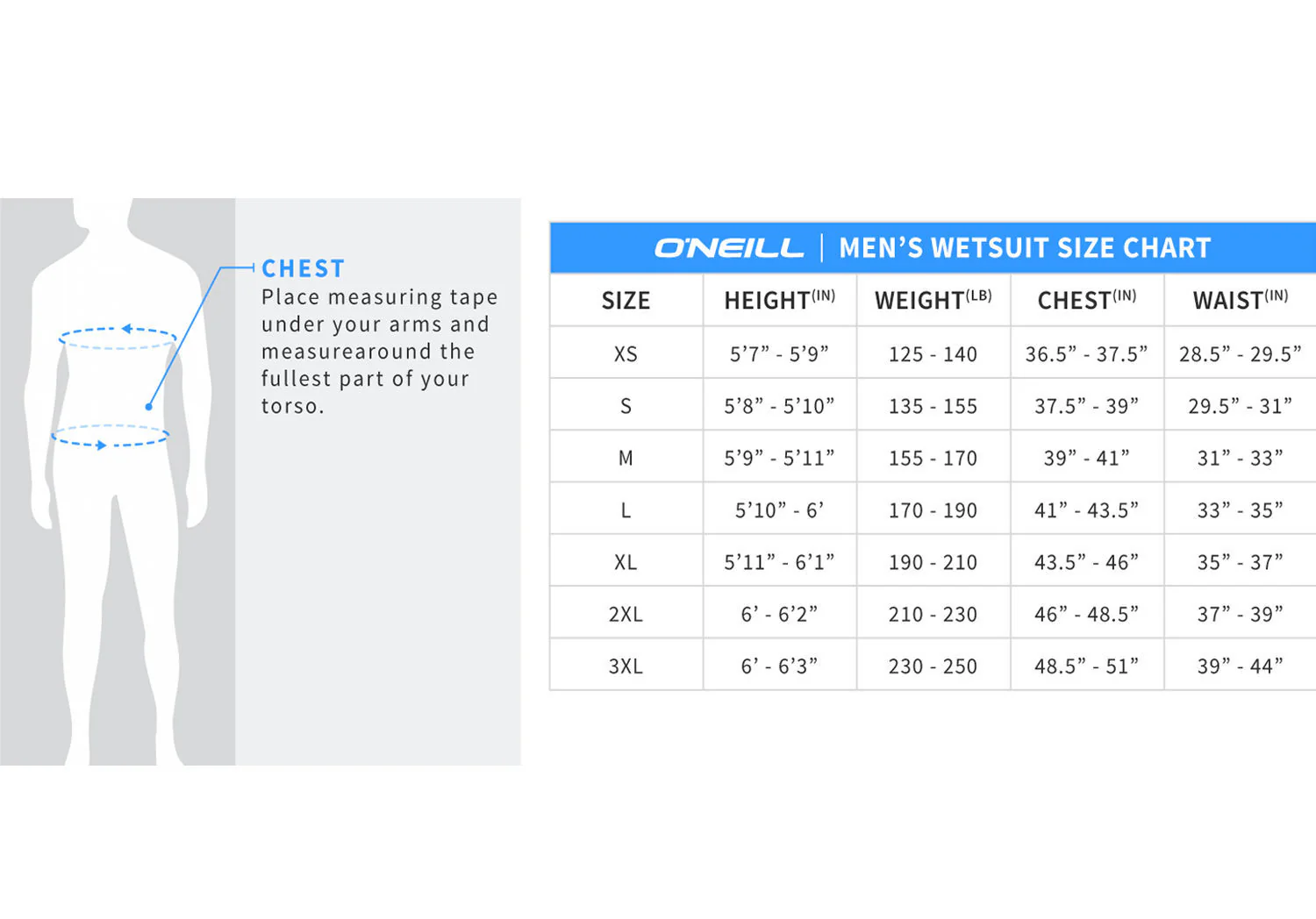1316x919 pixels.
Task: Select the XS size row label
Action: point(626,354)
